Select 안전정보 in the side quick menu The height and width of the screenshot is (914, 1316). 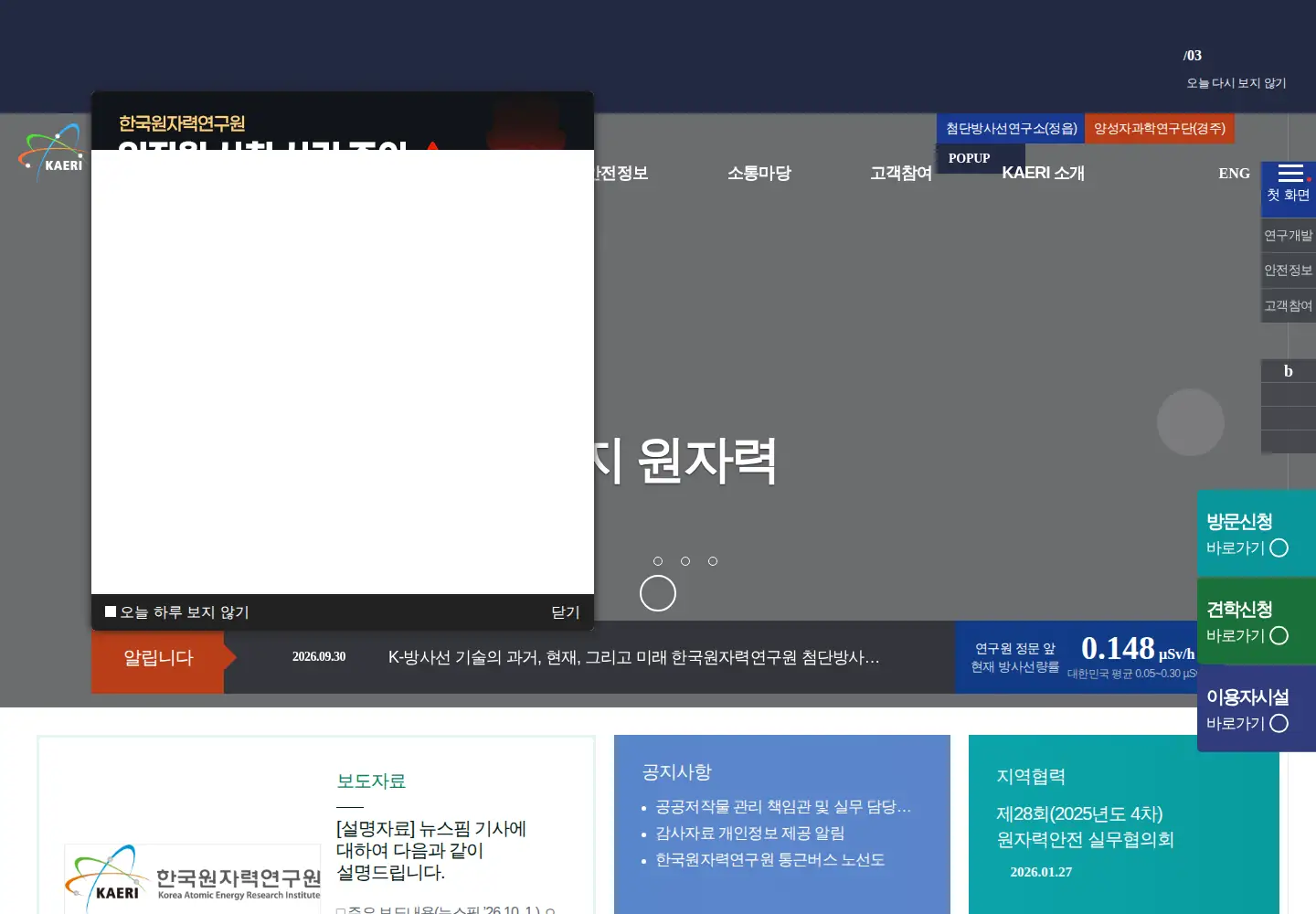(x=1288, y=270)
